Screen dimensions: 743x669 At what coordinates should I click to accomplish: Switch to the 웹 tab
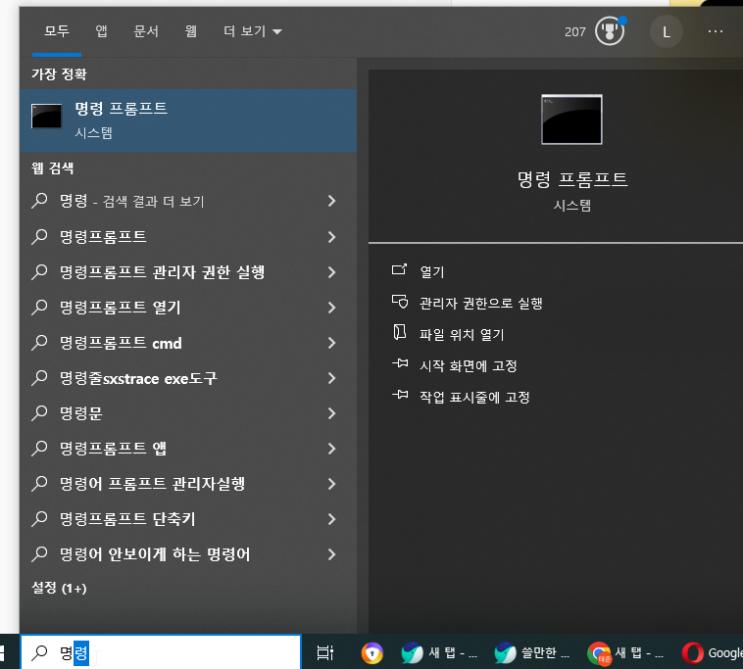(x=190, y=32)
